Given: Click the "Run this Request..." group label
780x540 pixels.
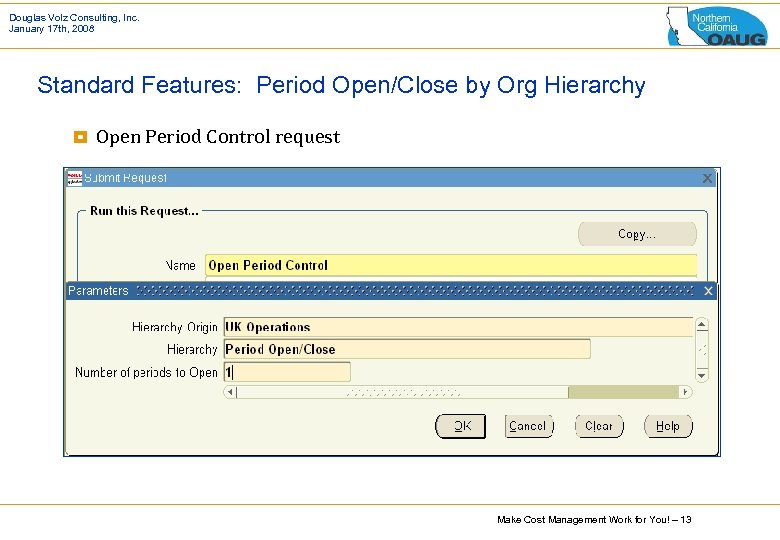Looking at the screenshot, I should (x=144, y=211).
